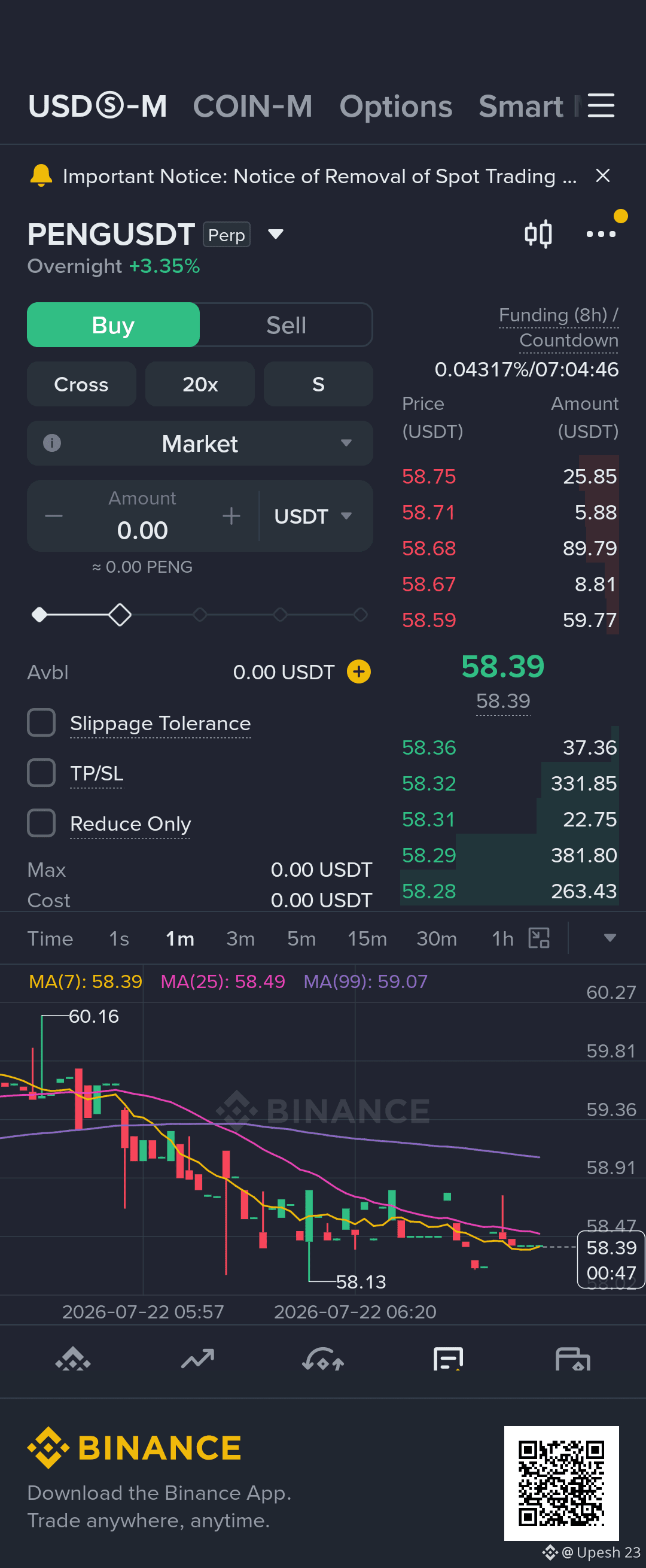
Task: Tap the Binance QR code
Action: click(562, 1484)
